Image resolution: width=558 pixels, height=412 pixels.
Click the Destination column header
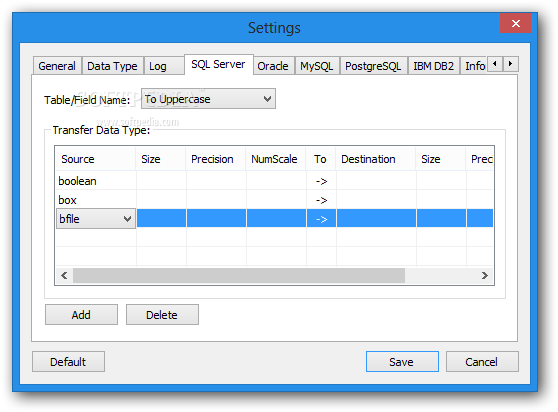click(375, 159)
